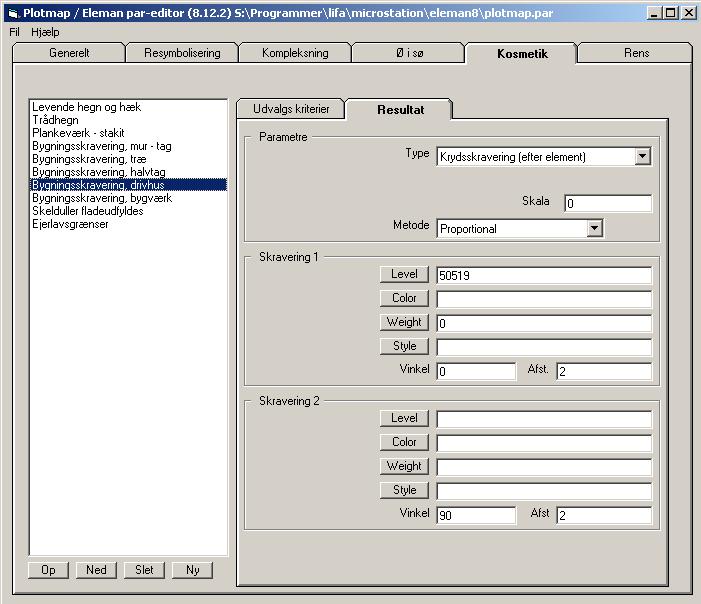The height and width of the screenshot is (604, 701).
Task: Select 'Bygningsskravering, mur - tag' entry
Action: tap(129, 146)
